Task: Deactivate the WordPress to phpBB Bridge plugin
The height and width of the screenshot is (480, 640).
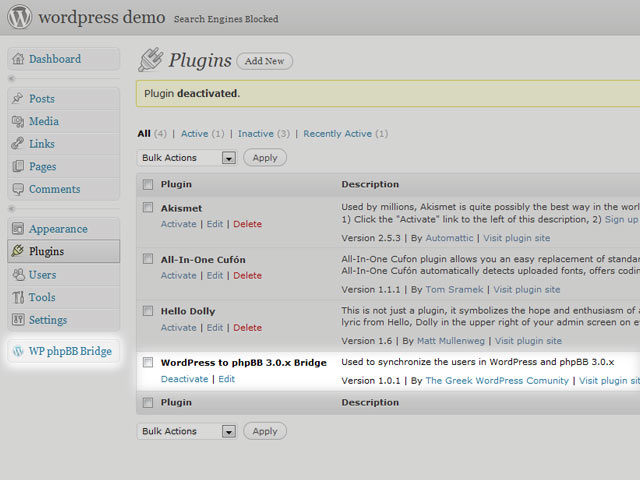Action: pos(184,379)
